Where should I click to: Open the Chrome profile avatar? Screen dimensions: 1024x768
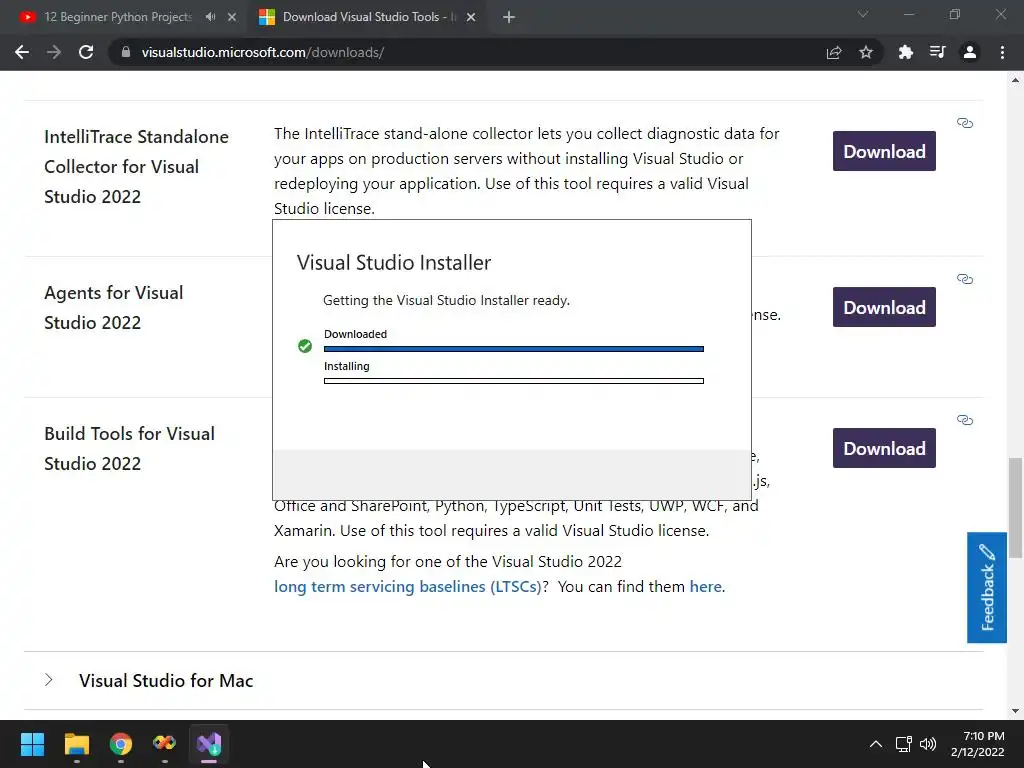pos(970,52)
